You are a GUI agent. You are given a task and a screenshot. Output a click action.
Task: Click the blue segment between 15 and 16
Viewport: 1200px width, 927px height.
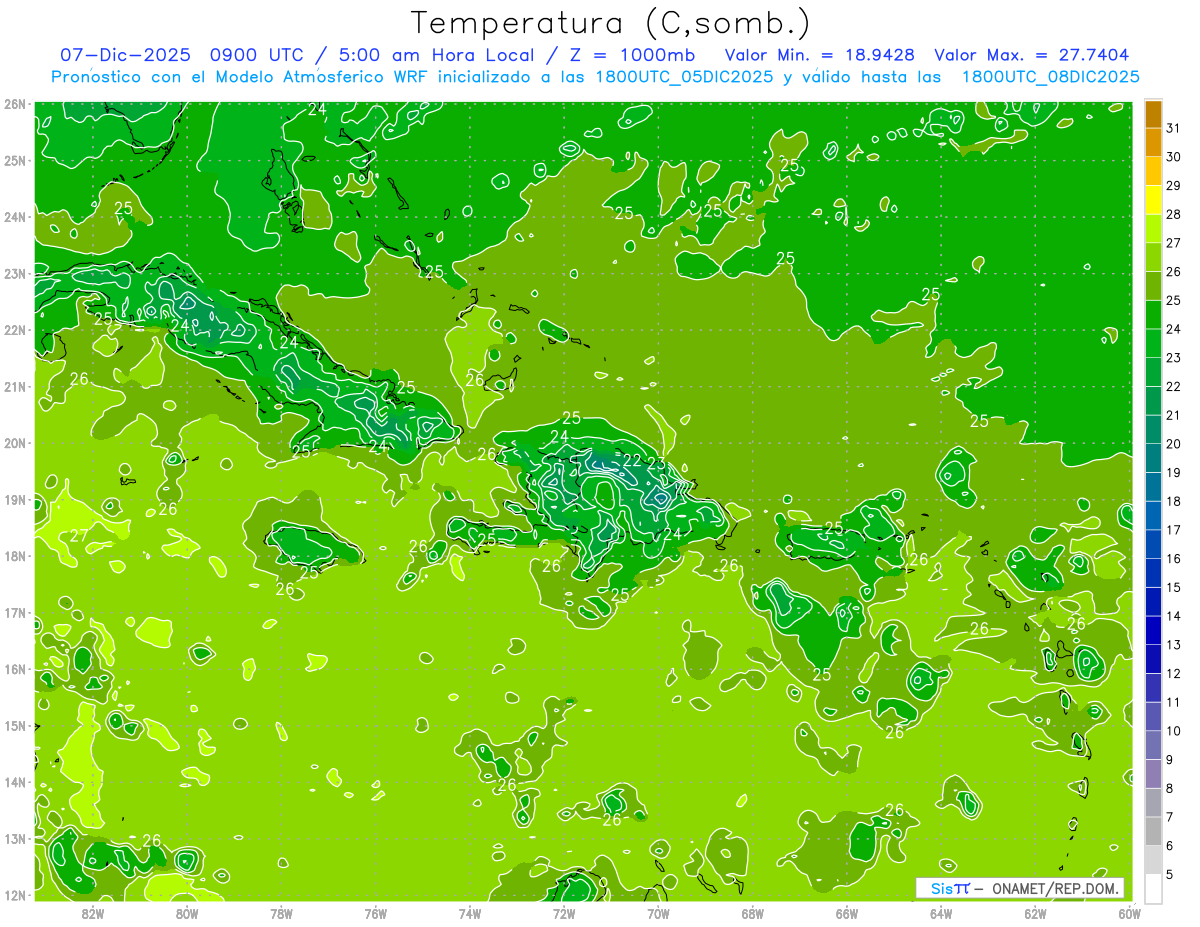1153,573
